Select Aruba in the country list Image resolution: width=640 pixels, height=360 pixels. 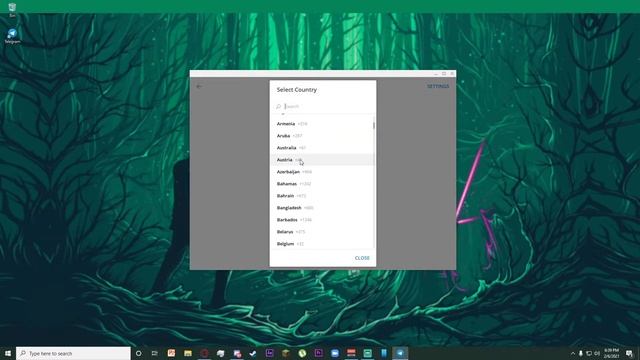coord(322,136)
